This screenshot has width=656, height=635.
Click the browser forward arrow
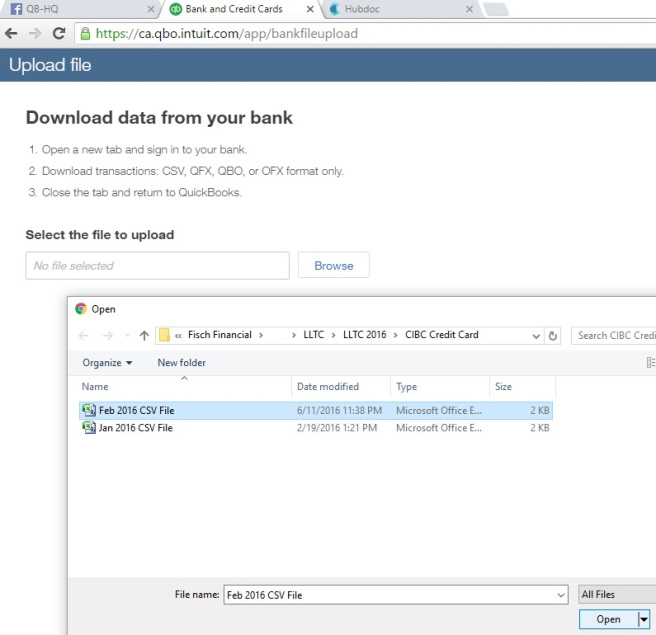[x=35, y=33]
